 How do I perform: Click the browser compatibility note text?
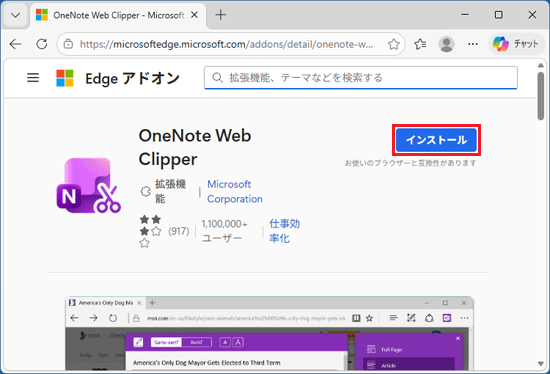tap(410, 163)
